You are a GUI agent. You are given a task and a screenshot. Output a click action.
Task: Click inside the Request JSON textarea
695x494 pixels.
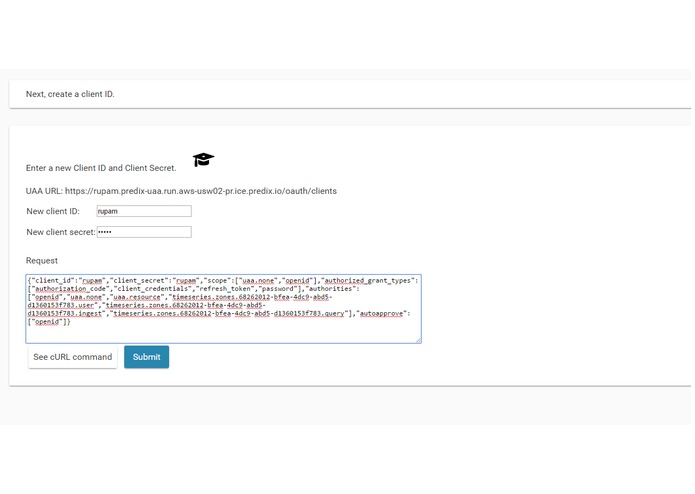(x=223, y=309)
